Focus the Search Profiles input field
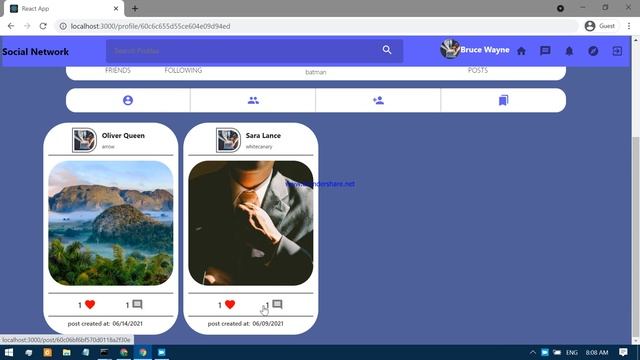640x360 pixels. click(x=242, y=51)
